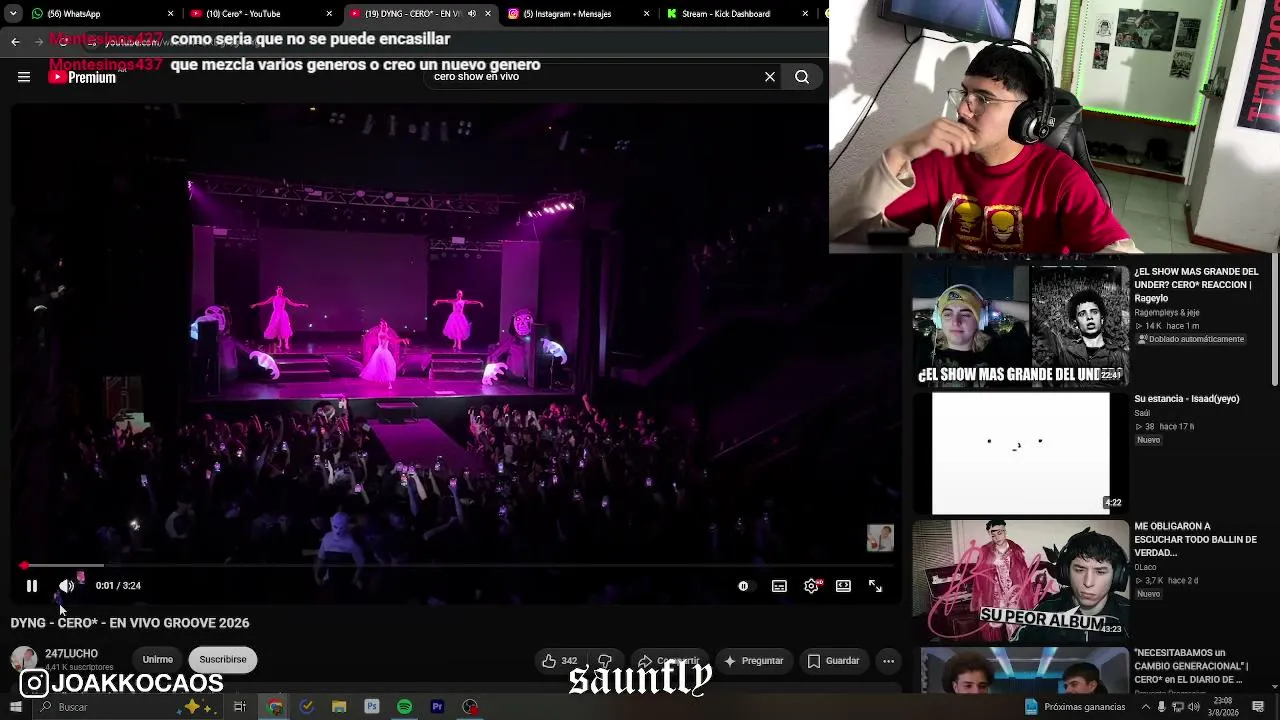1280x720 pixels.
Task: Open Task View on the taskbar
Action: 240,707
